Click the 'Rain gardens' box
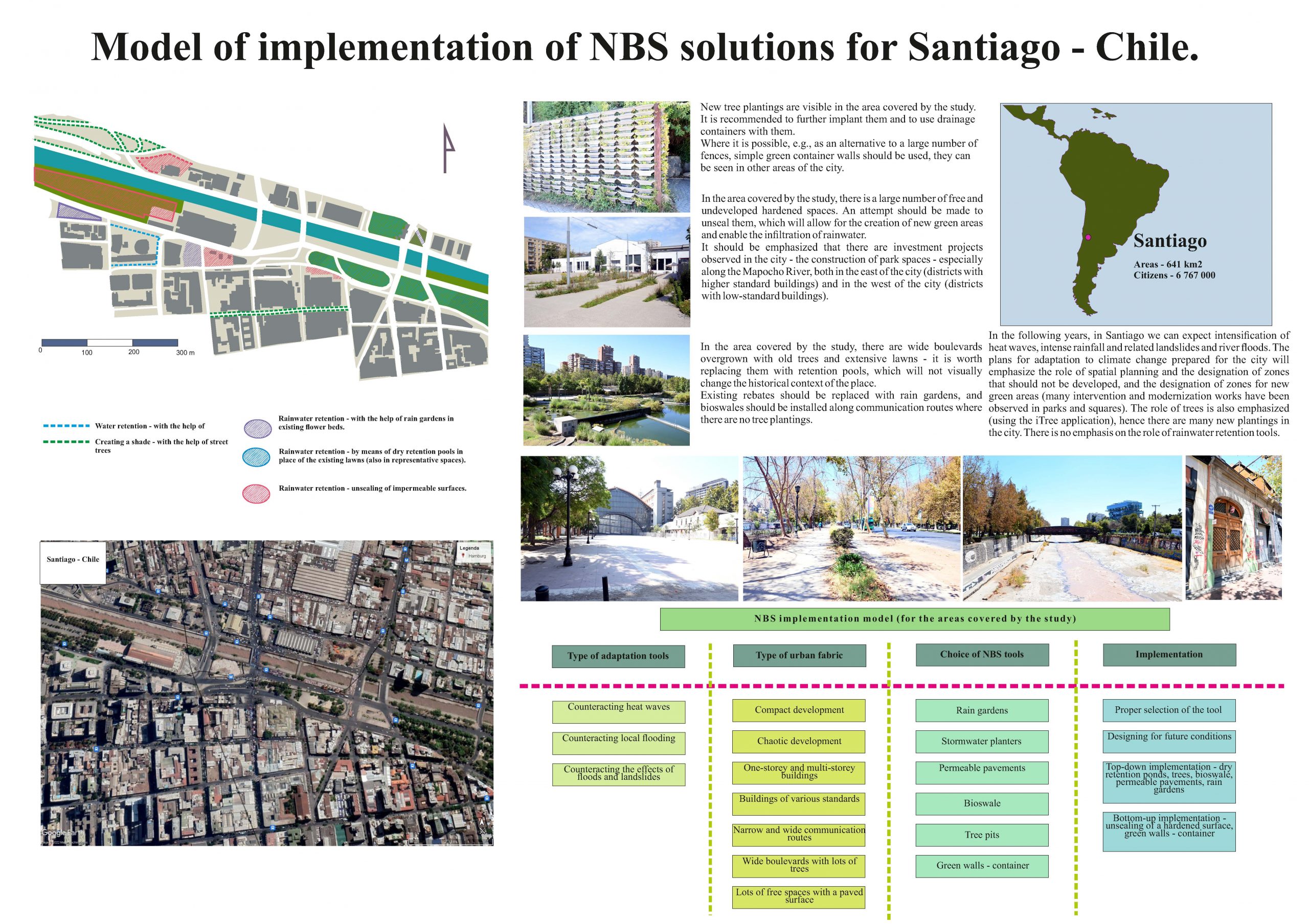 pos(982,710)
